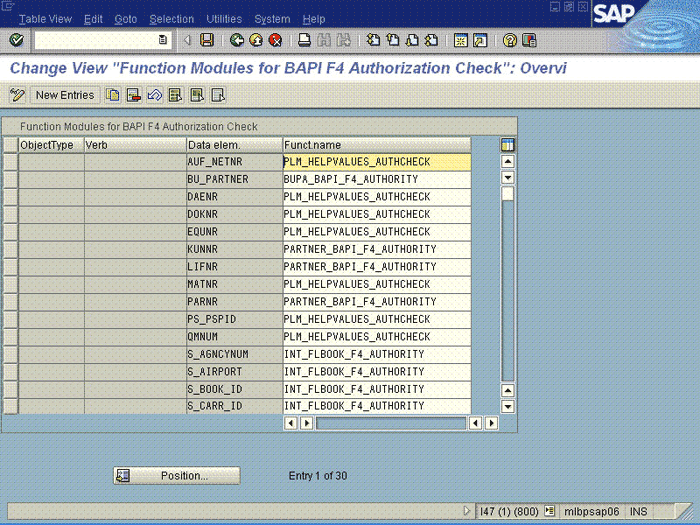This screenshot has height=525, width=700.
Task: Click the Deselect All icon
Action: pyautogui.click(x=218, y=95)
